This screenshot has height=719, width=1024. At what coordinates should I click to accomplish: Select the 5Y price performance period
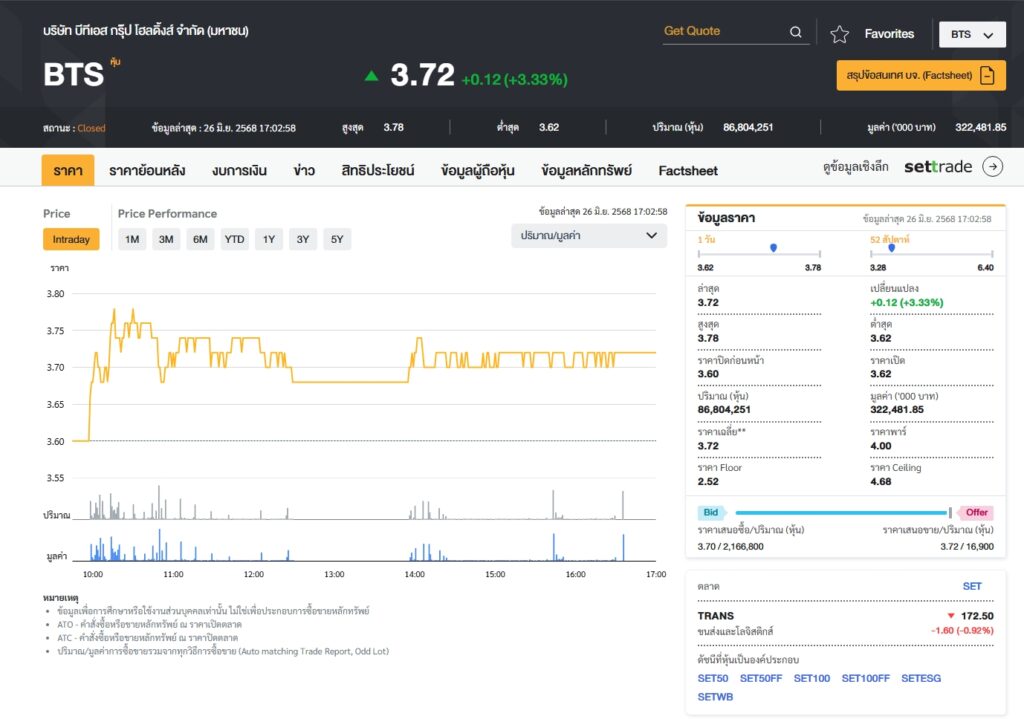click(x=337, y=239)
